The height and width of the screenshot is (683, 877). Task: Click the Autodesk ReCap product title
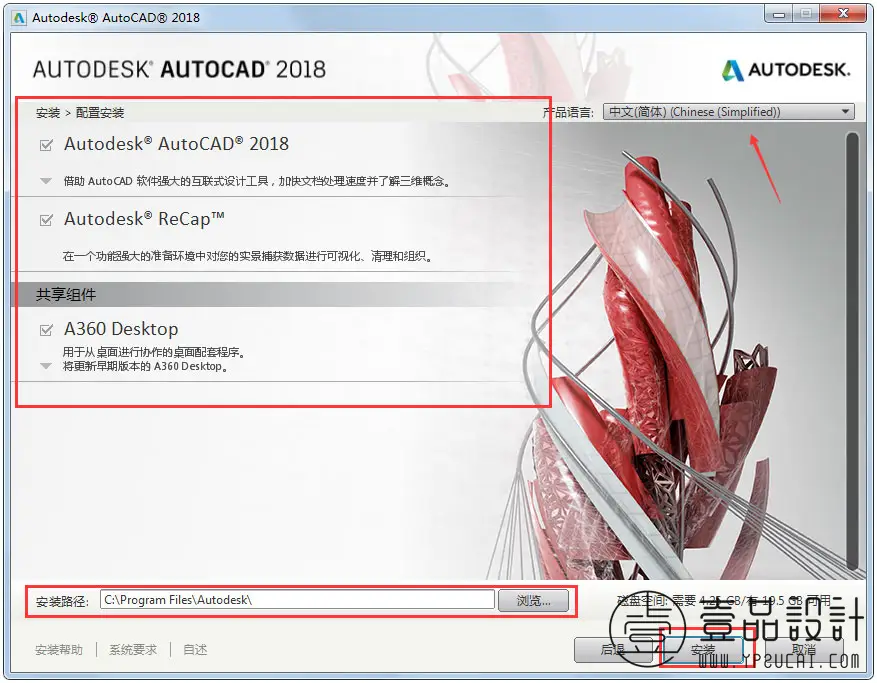[144, 219]
